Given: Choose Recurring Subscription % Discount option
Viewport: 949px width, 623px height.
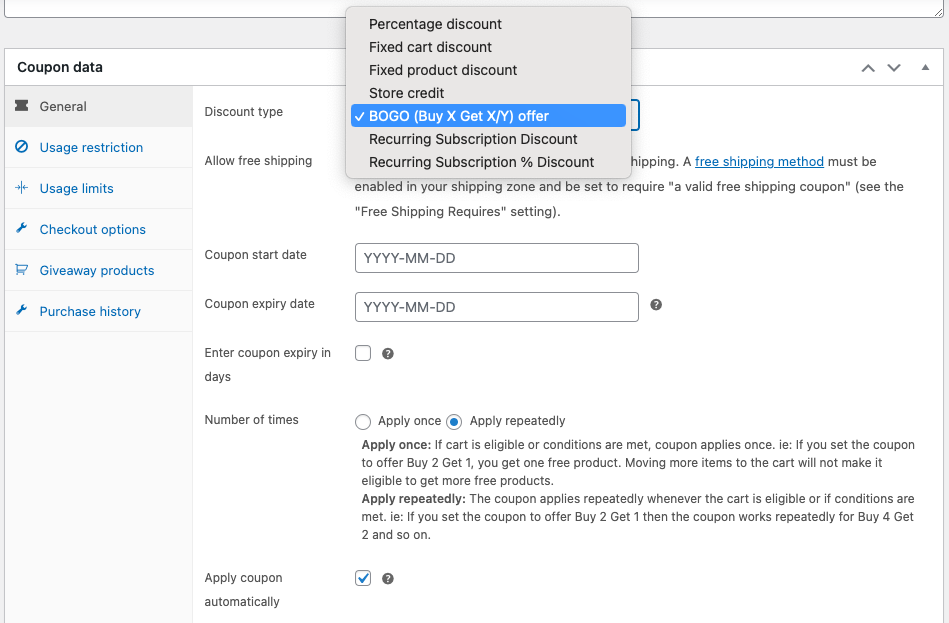Looking at the screenshot, I should point(488,162).
